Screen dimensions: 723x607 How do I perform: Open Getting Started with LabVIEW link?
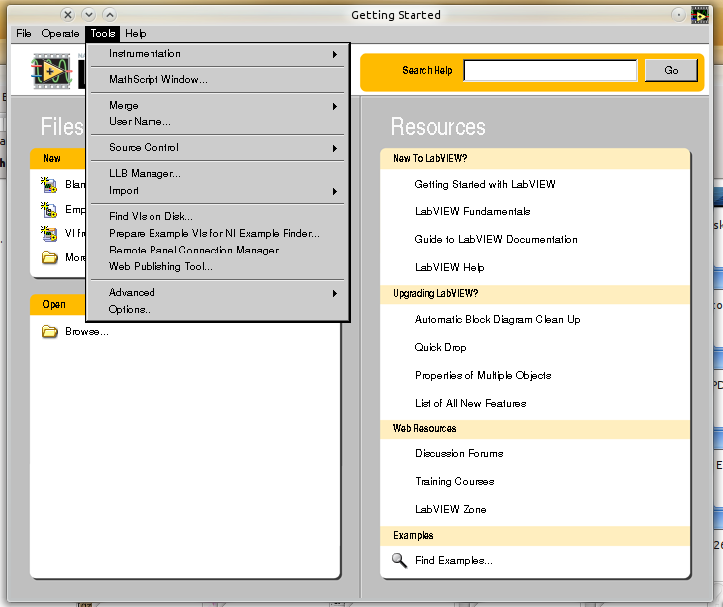pyautogui.click(x=485, y=184)
